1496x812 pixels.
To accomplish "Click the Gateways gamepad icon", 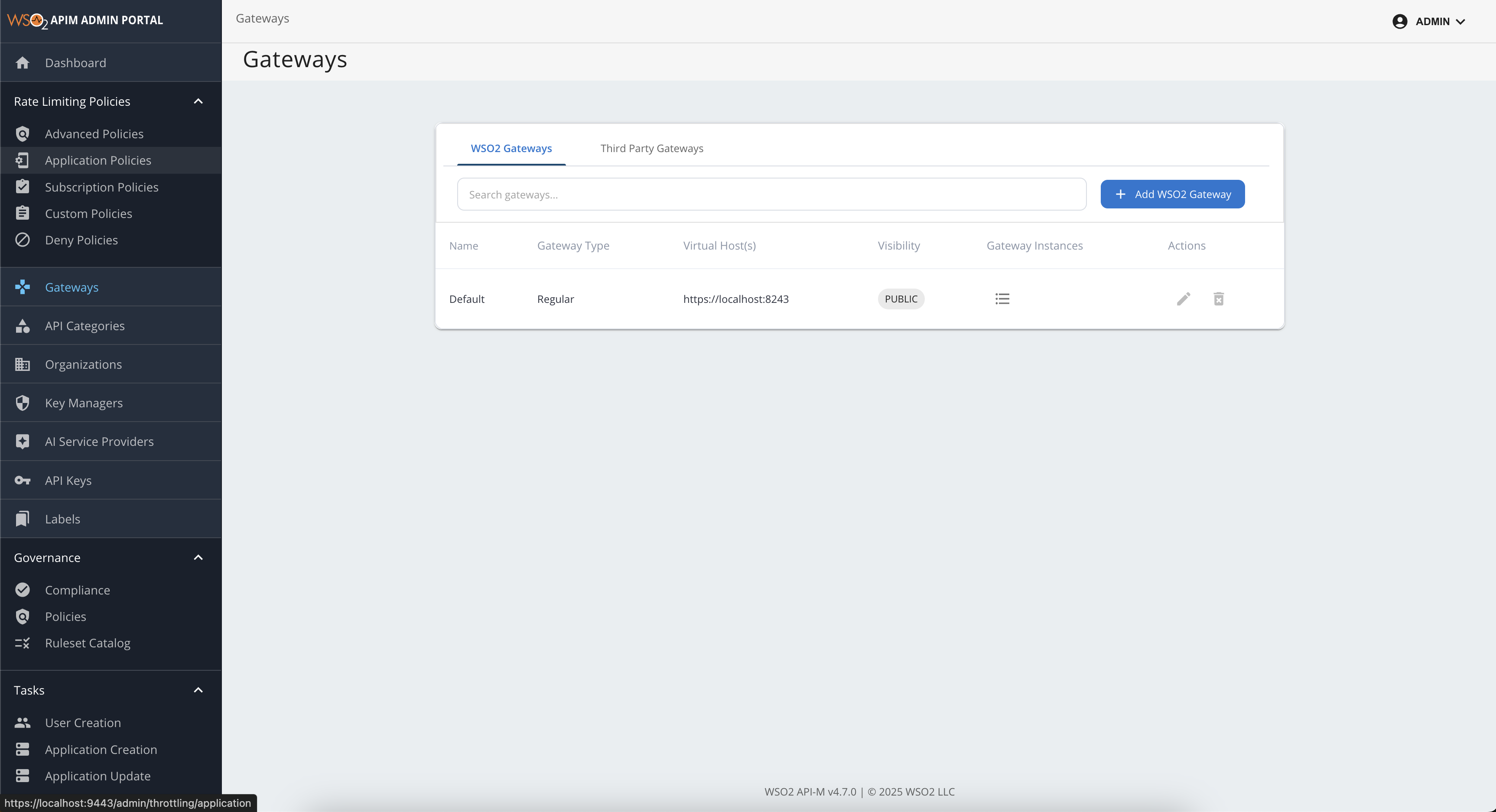I will pos(22,287).
